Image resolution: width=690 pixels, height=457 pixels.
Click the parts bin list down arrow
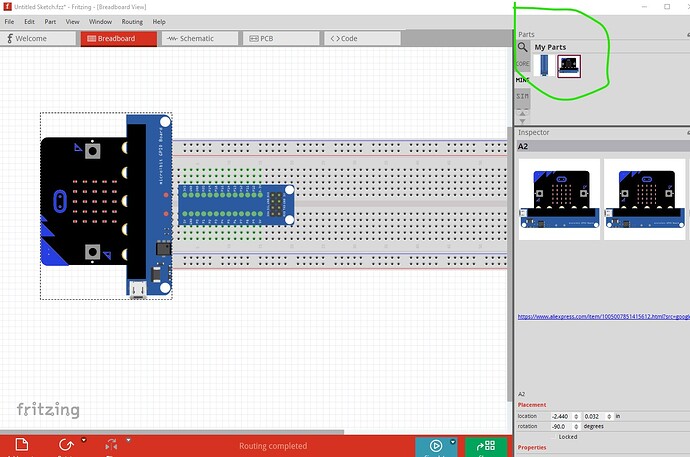[x=522, y=121]
